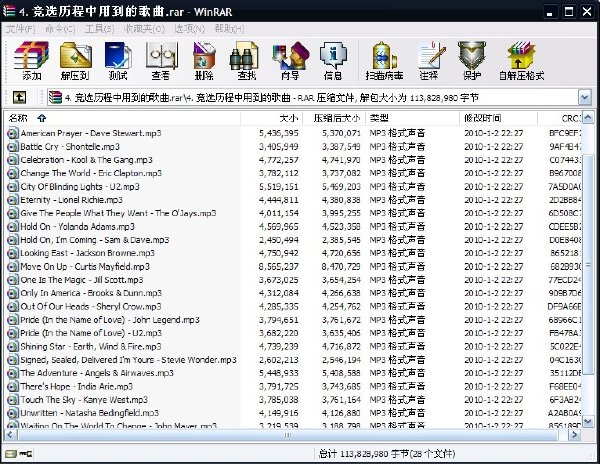This screenshot has width=600, height=464.
Task: Click the vertical scrollbar down arrow
Action: [588, 421]
